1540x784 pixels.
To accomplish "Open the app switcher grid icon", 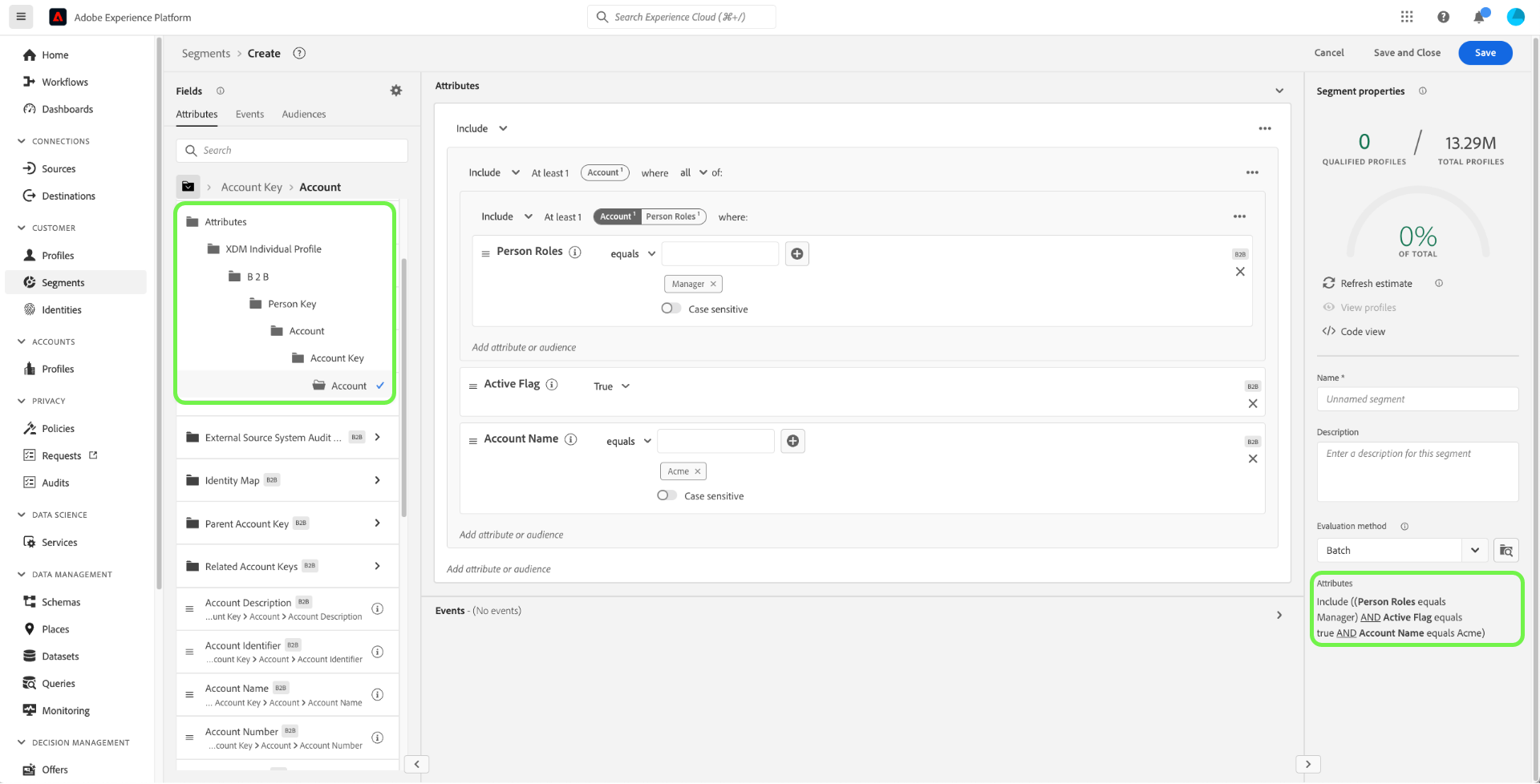I will pyautogui.click(x=1407, y=17).
